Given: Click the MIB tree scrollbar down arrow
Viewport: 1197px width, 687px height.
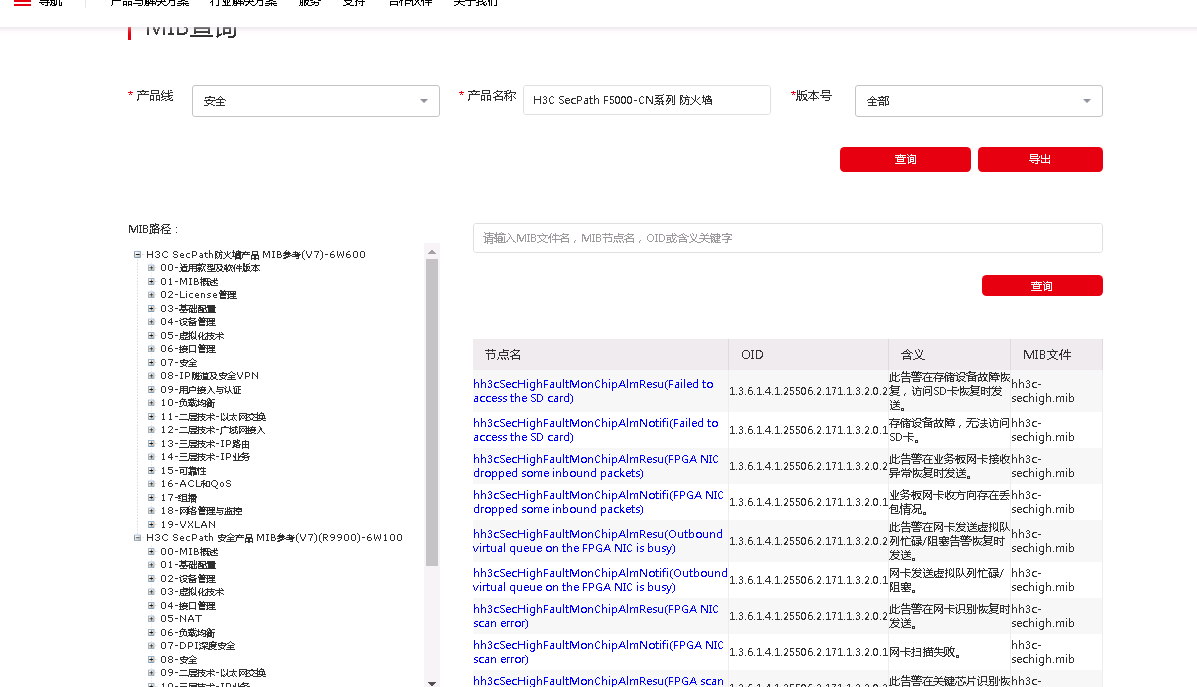Looking at the screenshot, I should tap(432, 683).
